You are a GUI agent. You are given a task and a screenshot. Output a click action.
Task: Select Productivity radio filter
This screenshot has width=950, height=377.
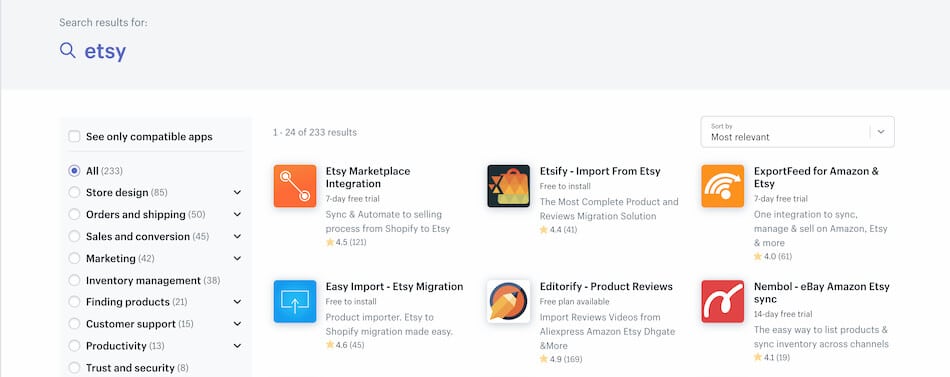pyautogui.click(x=74, y=346)
